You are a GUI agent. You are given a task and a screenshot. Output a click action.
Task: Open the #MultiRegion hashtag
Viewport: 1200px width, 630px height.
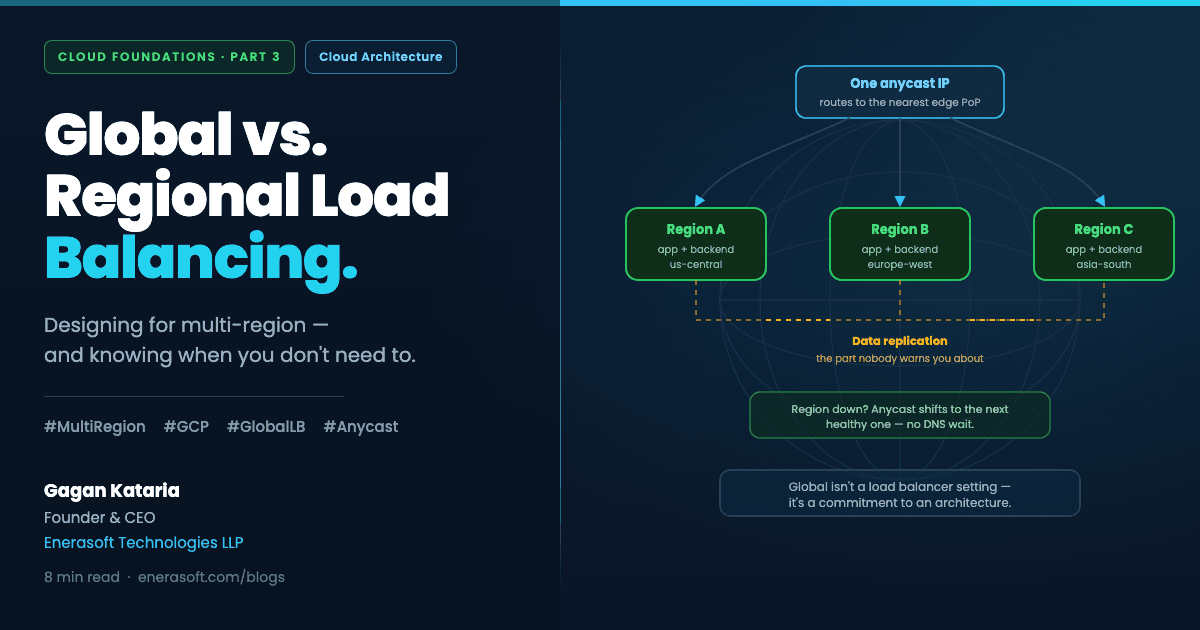pyautogui.click(x=95, y=427)
